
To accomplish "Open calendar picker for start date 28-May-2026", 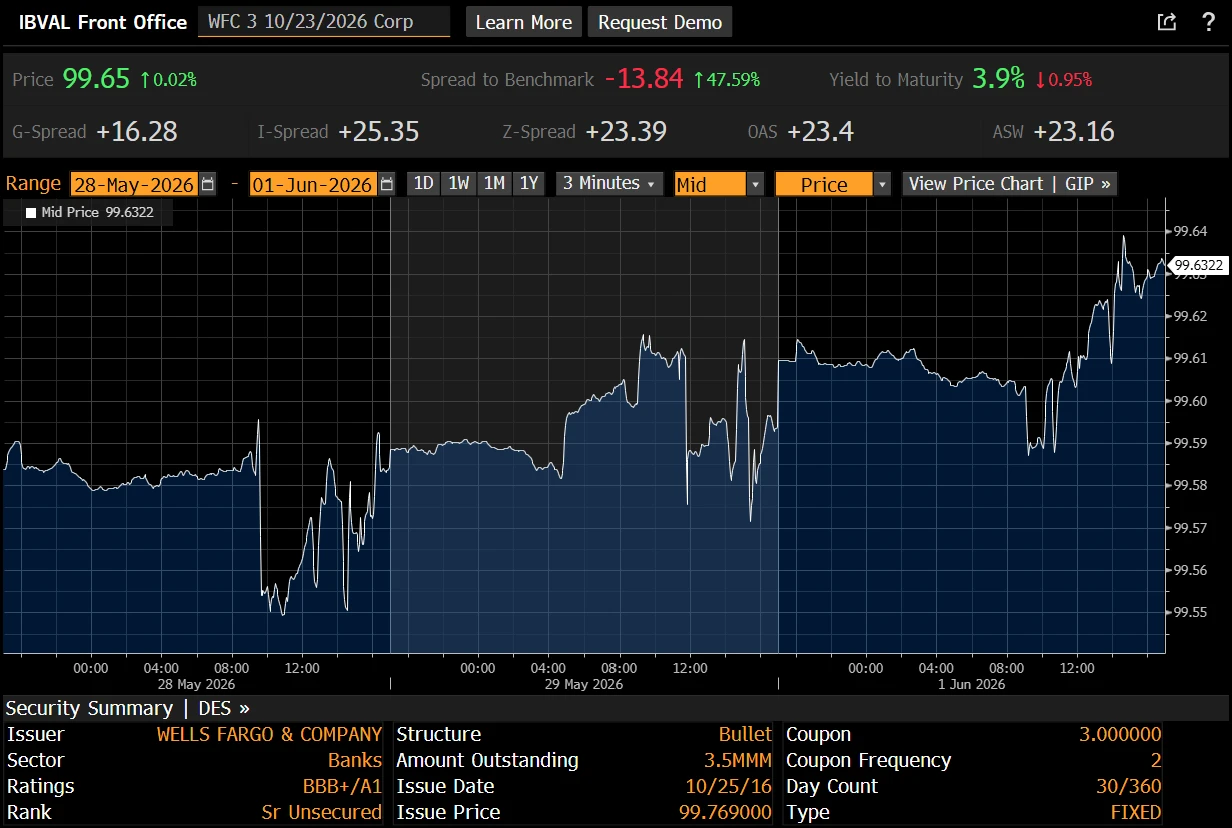I will coord(207,184).
